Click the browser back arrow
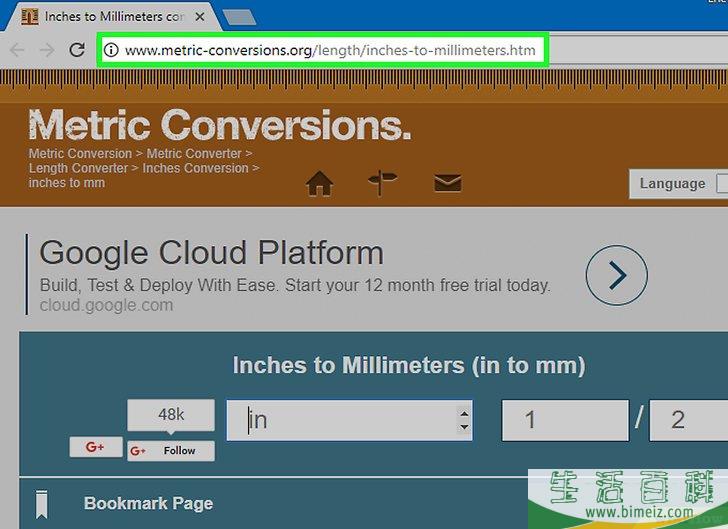 click(x=17, y=50)
